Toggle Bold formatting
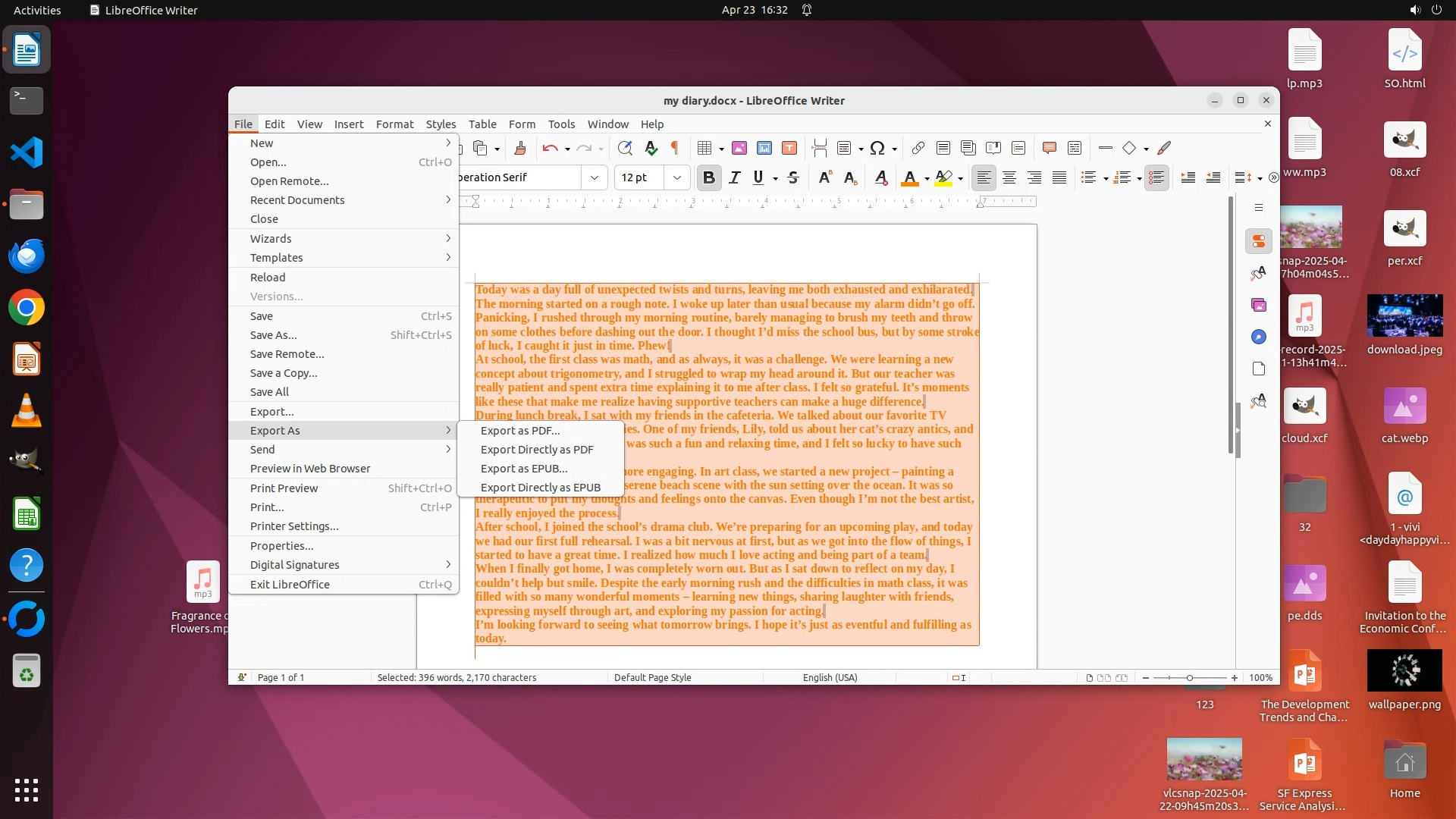The width and height of the screenshot is (1456, 819). [708, 177]
